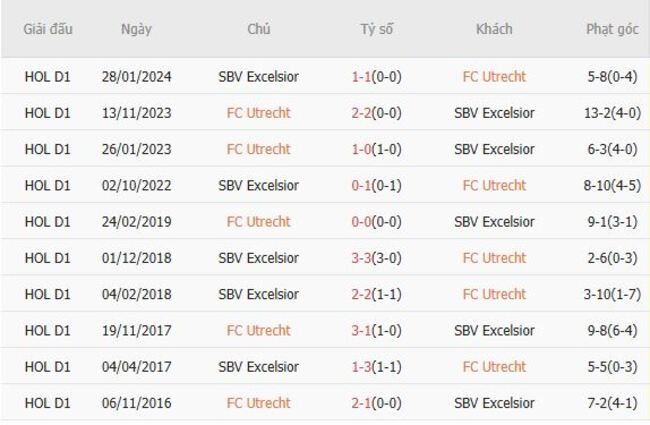This screenshot has width=650, height=425.
Task: Open the 1-0 score from 26/01/2023
Action: pyautogui.click(x=376, y=149)
